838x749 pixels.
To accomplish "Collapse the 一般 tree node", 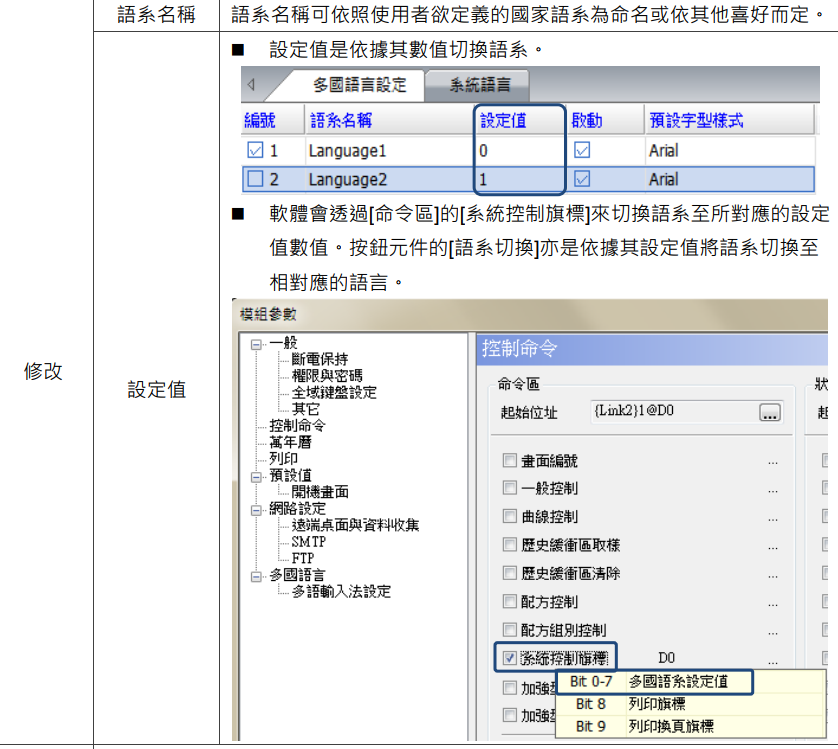I will pyautogui.click(x=257, y=344).
